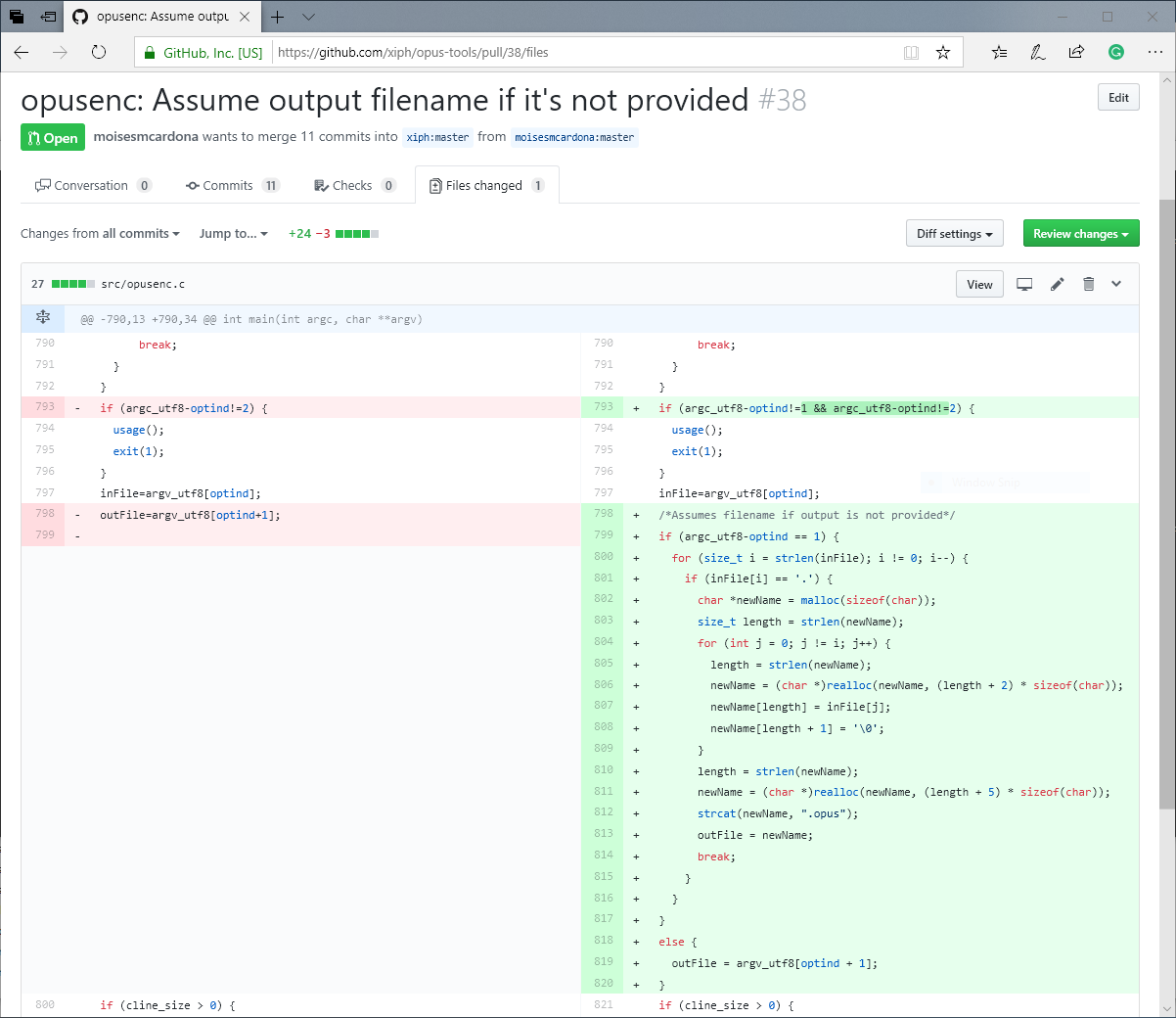This screenshot has height=1018, width=1176.
Task: Open the Changes from all commits dropdown
Action: [x=100, y=233]
